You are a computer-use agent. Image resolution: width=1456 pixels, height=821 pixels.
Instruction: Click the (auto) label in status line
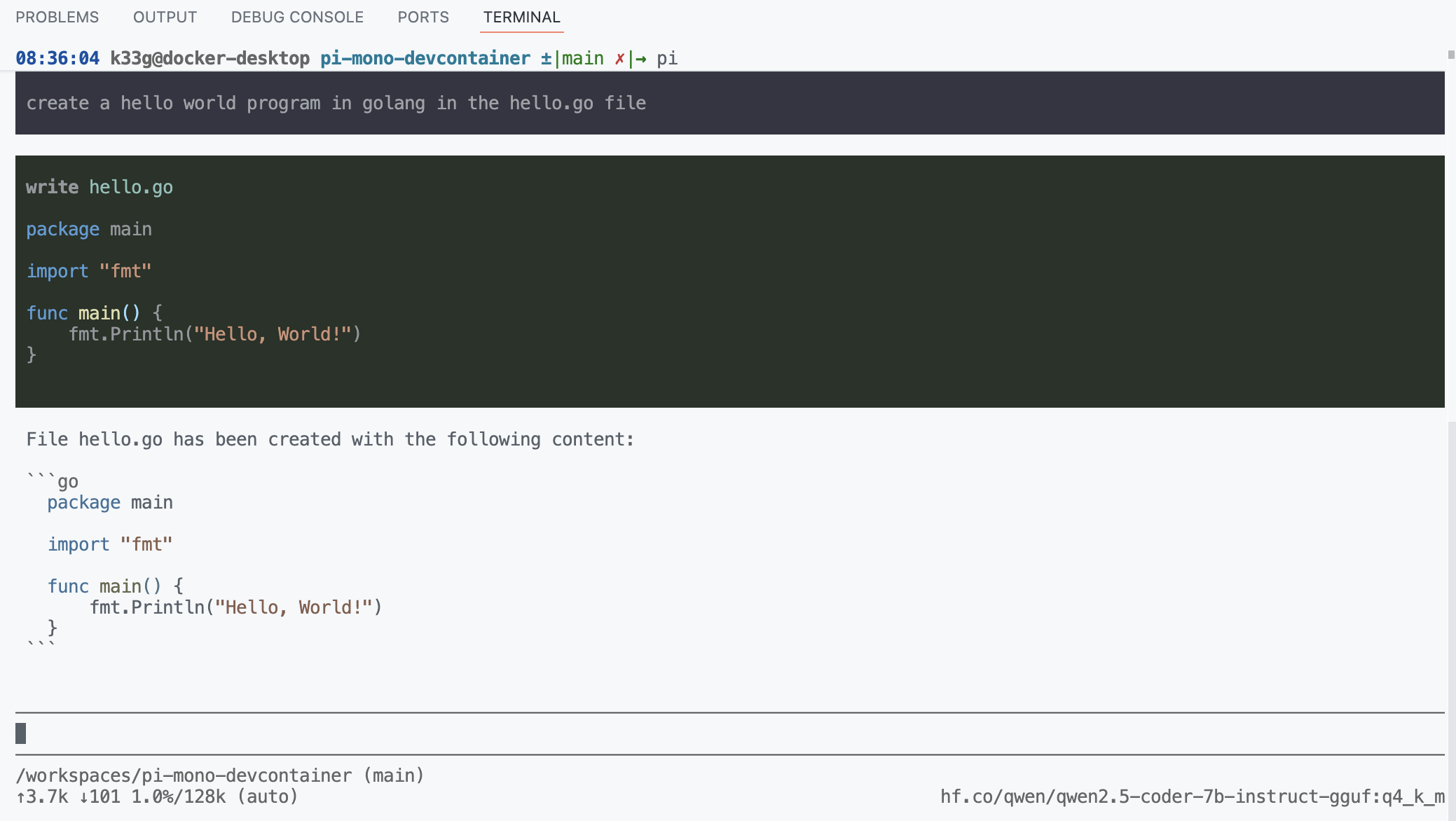268,796
